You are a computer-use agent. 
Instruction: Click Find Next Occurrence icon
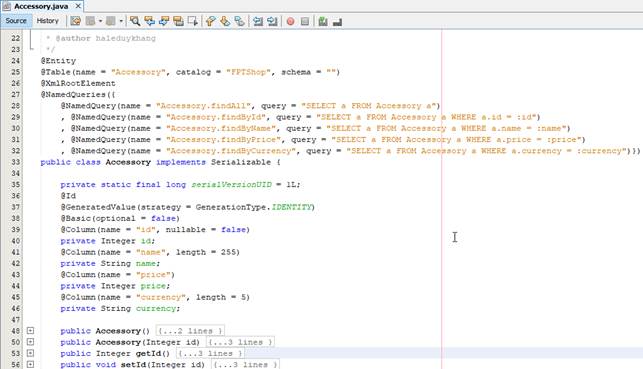pyautogui.click(x=164, y=21)
